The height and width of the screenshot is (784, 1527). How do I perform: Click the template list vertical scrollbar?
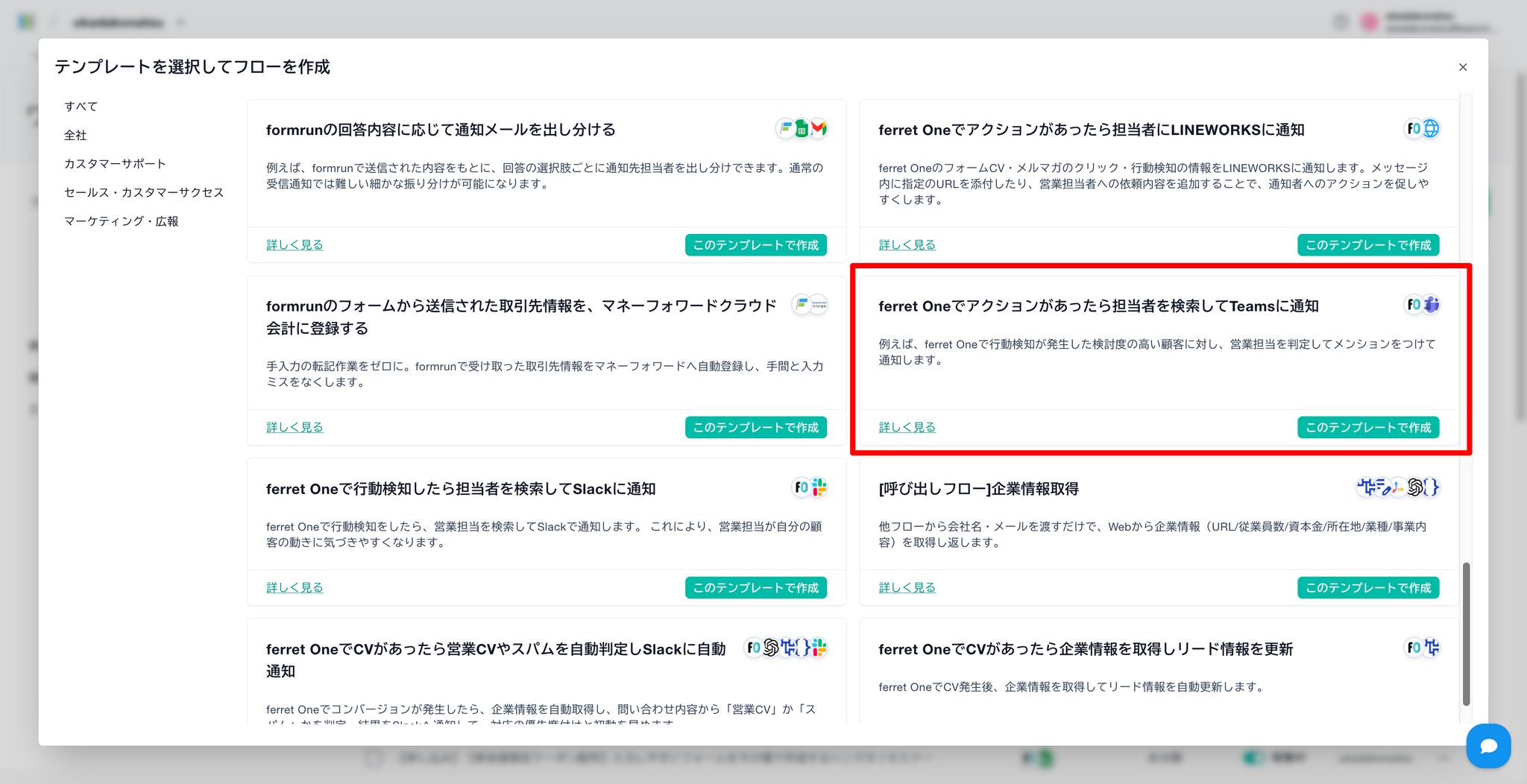pyautogui.click(x=1466, y=633)
